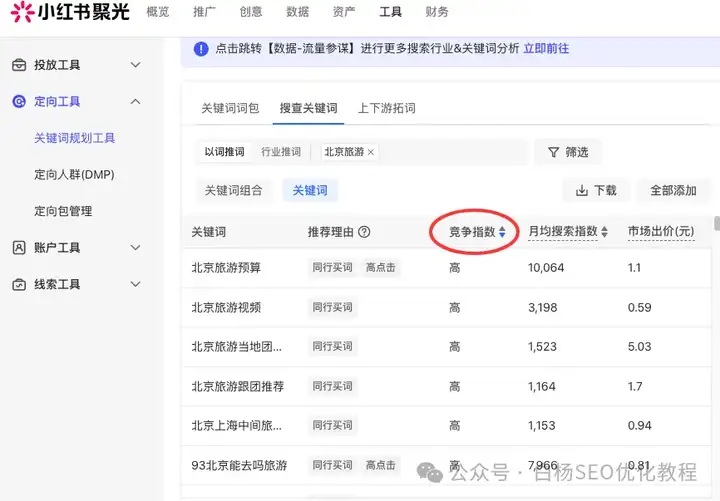Screen dimensions: 720x501
Task: Click the 定向工具 target icon
Action: (19, 101)
